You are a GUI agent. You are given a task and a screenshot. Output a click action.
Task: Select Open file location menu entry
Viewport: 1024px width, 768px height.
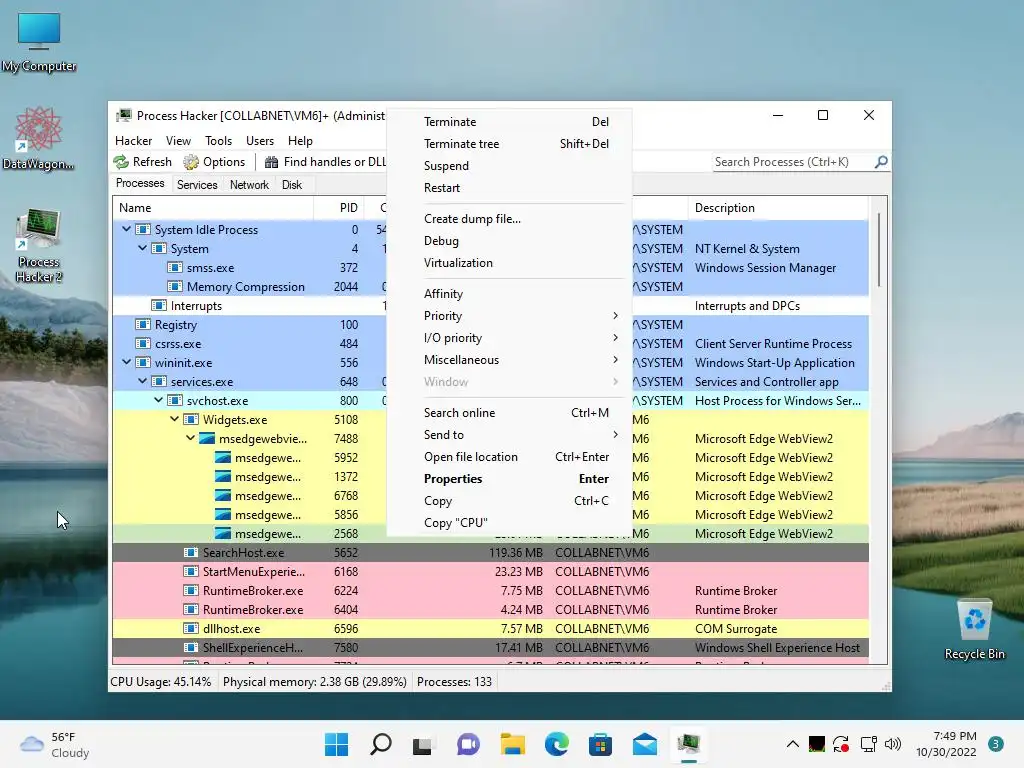pyautogui.click(x=509, y=457)
